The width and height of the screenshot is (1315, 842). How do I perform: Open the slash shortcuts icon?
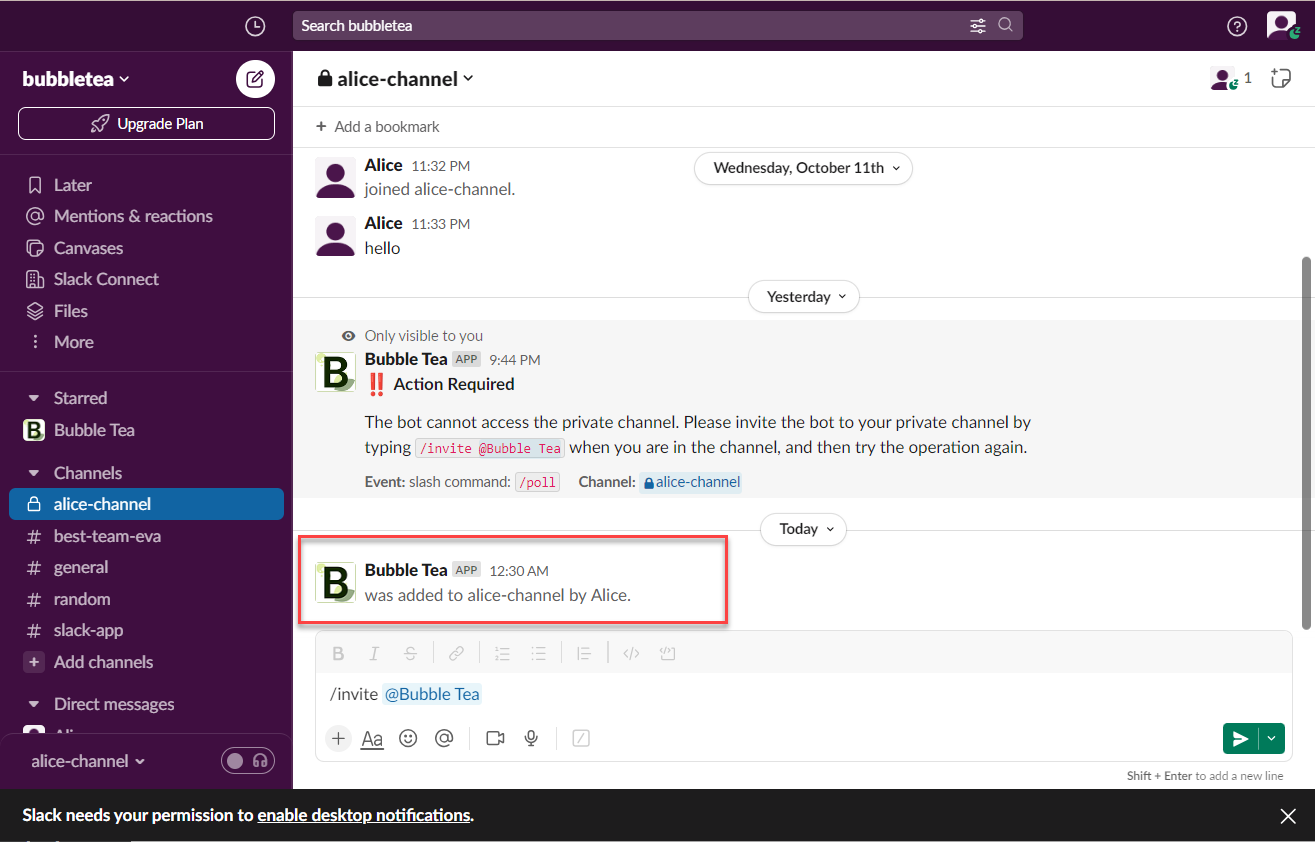(581, 738)
